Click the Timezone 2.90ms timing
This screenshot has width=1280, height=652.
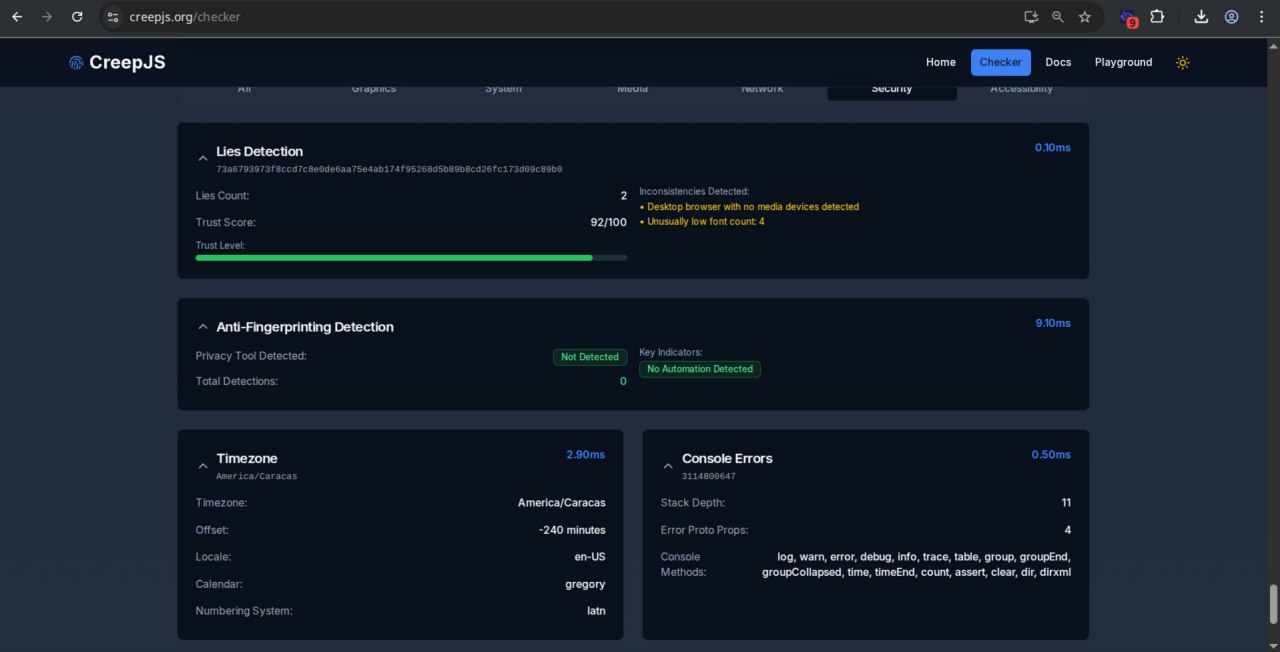pyautogui.click(x=586, y=454)
